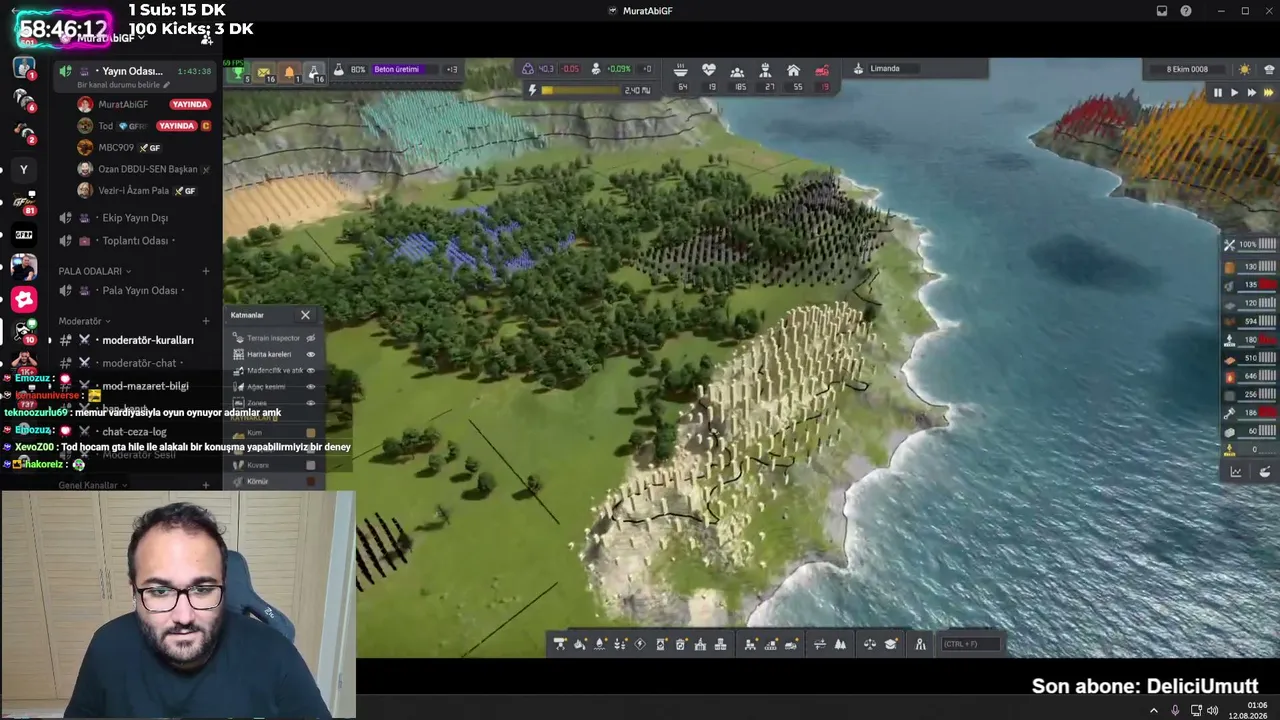Toggle Terrain inspector layer visibility eye

310,338
